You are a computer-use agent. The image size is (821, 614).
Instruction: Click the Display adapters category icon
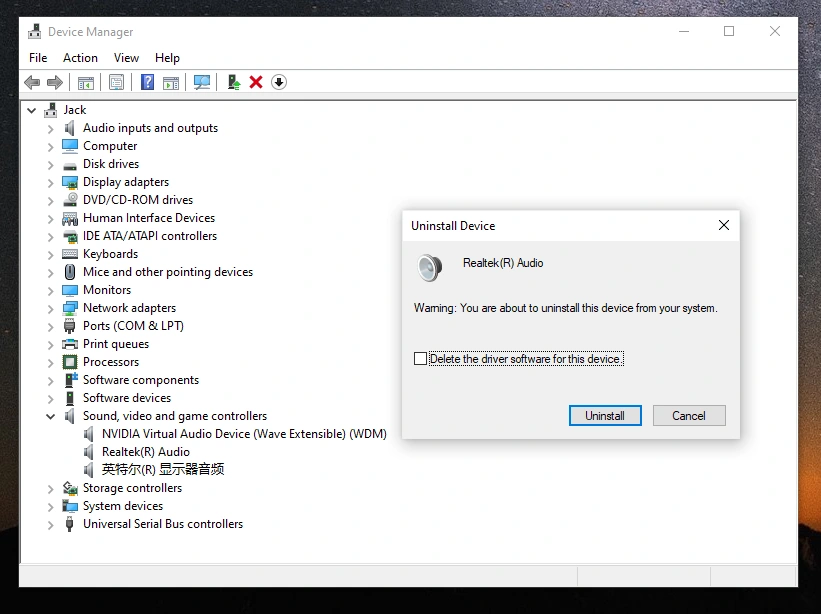coord(70,182)
